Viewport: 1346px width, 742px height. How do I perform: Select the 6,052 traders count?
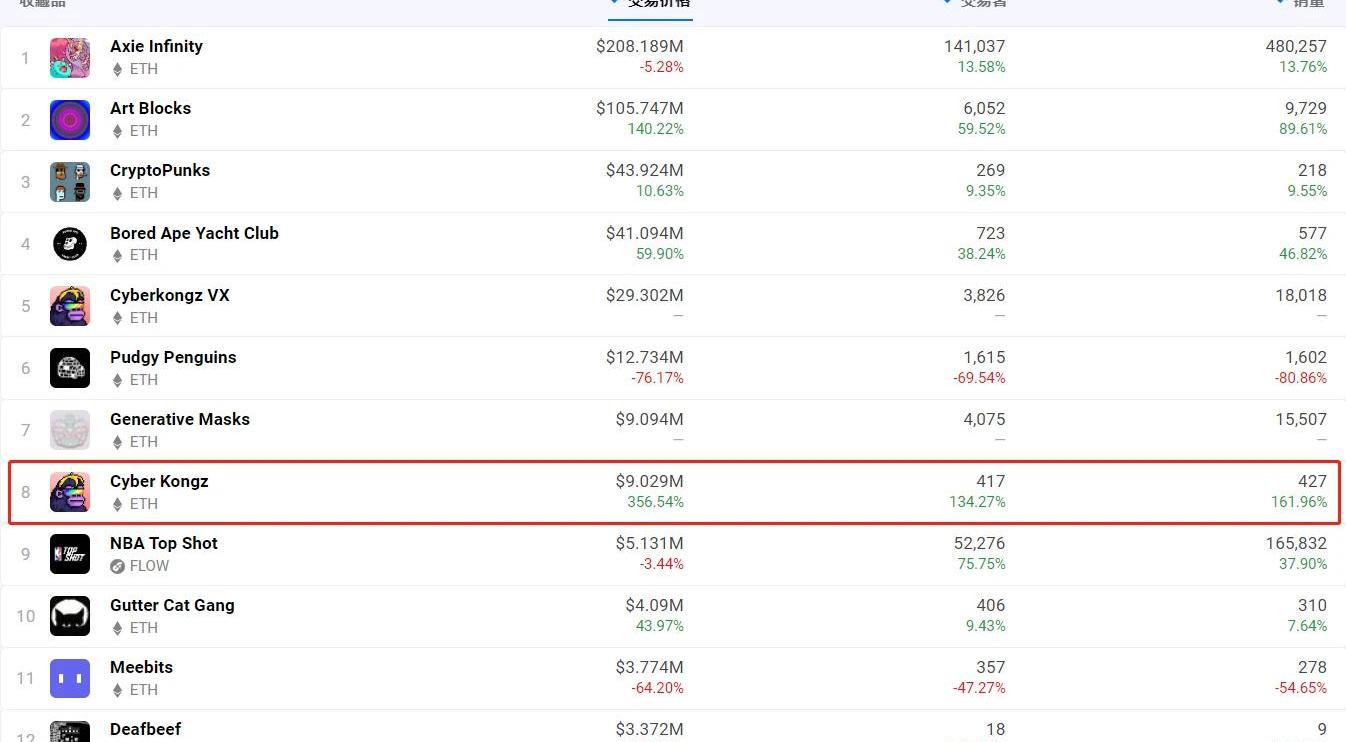tap(984, 108)
